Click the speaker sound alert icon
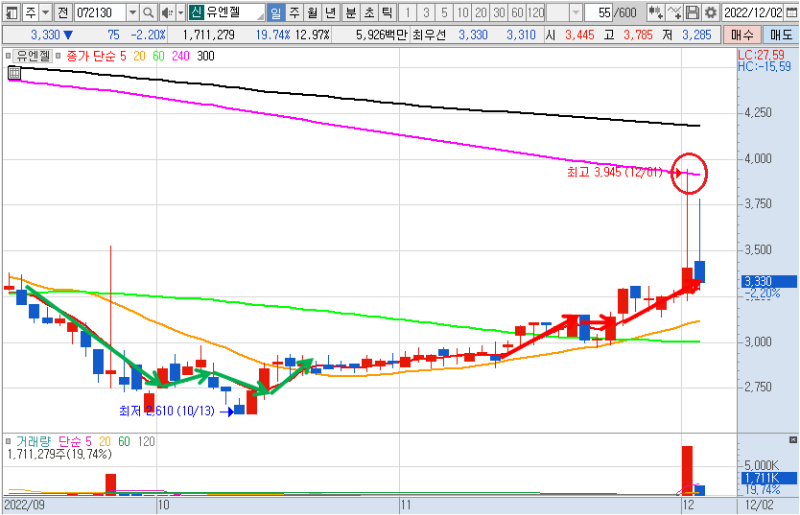800x515 pixels. point(166,12)
